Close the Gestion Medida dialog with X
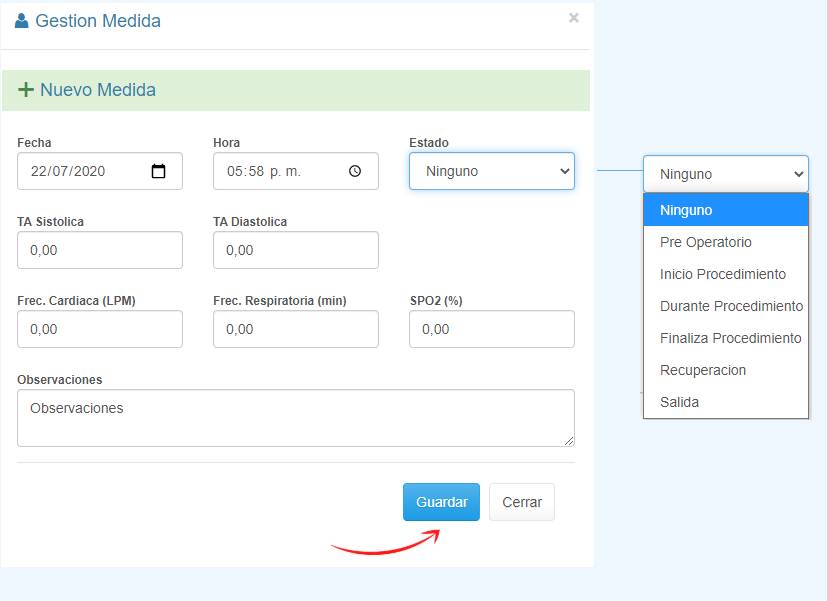This screenshot has height=601, width=827. point(574,17)
